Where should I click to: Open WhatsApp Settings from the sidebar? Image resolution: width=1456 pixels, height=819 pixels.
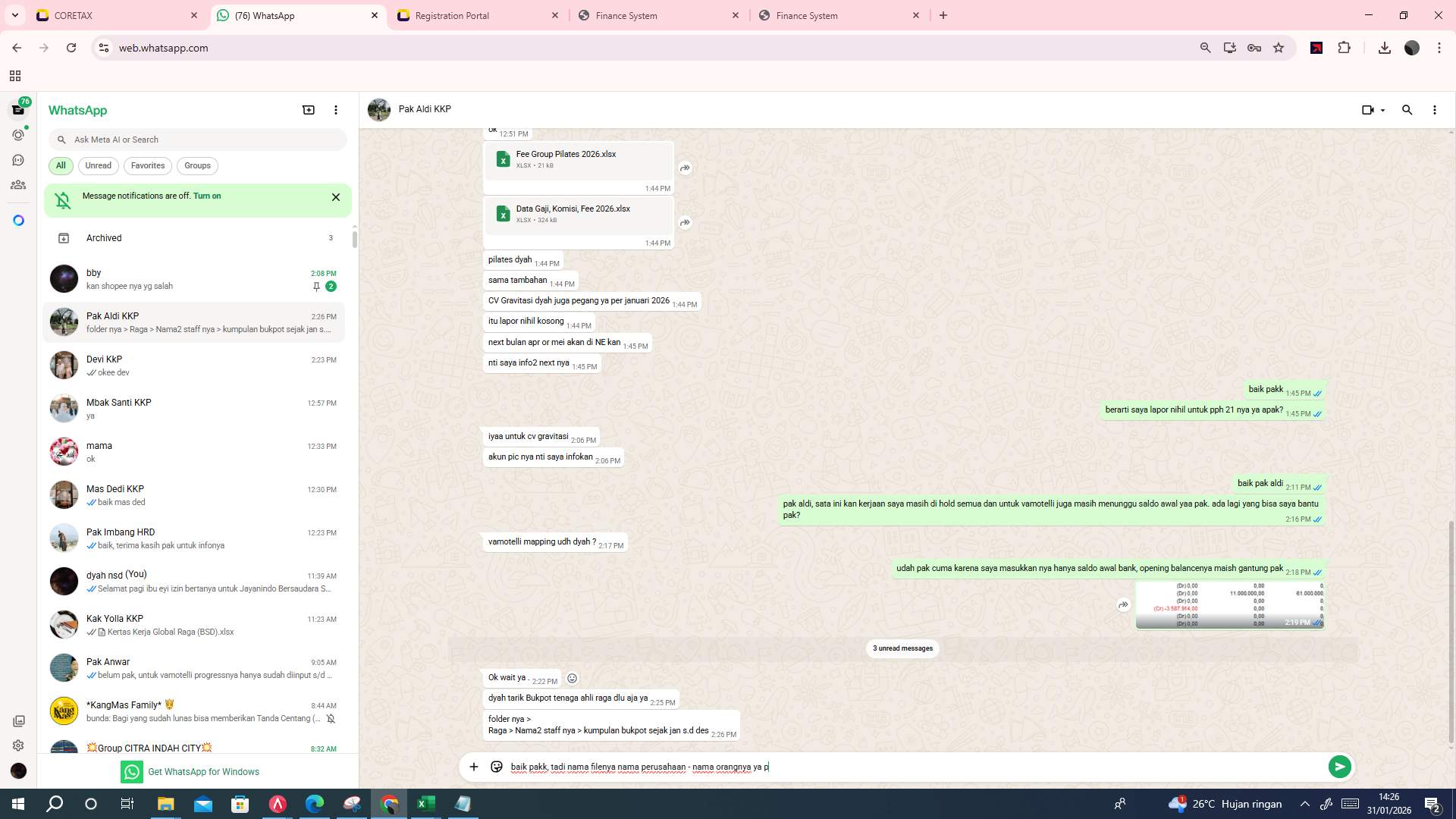tap(18, 745)
